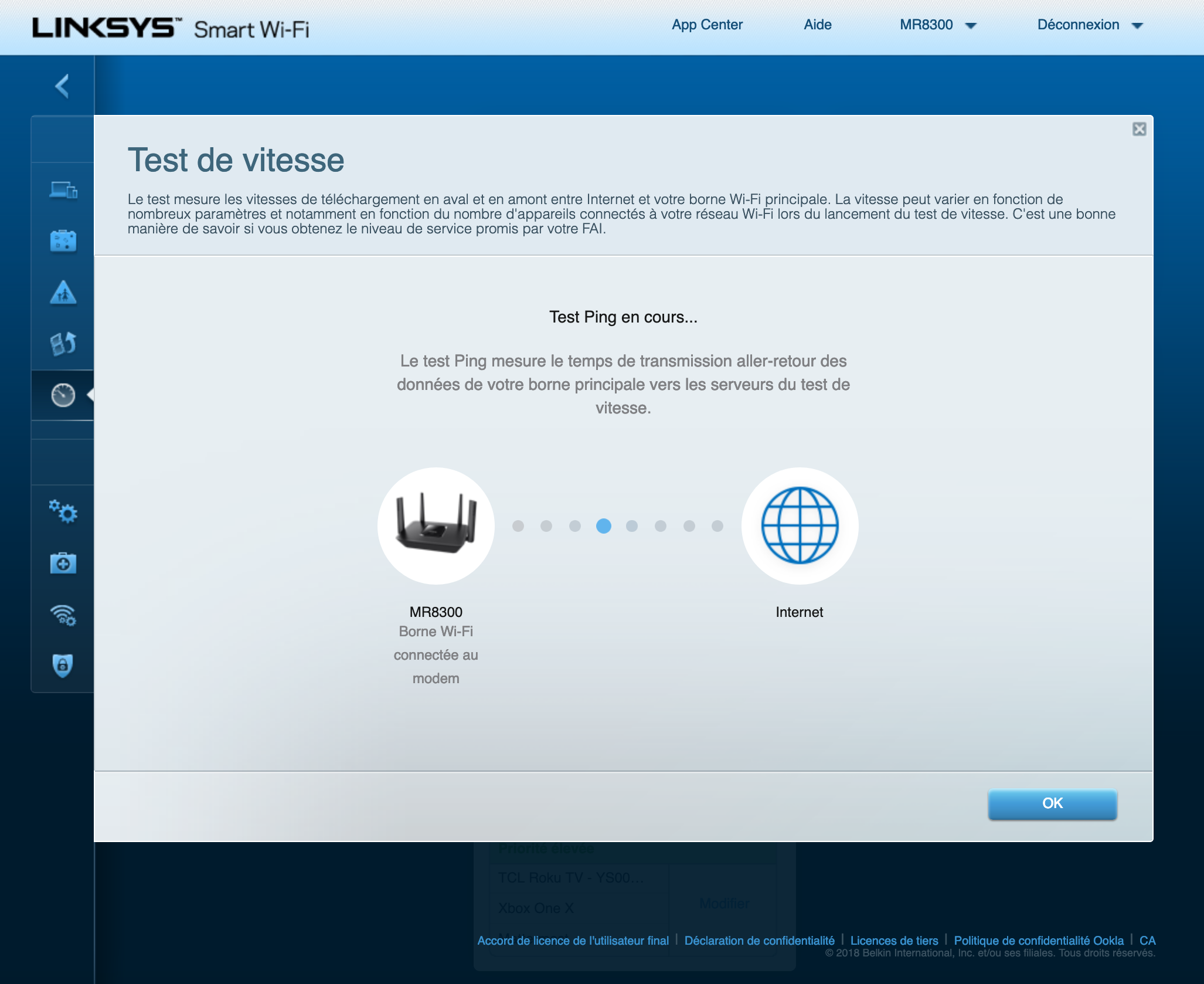1204x984 pixels.
Task: Open the Parental Controls warning-sign icon
Action: coord(63,292)
